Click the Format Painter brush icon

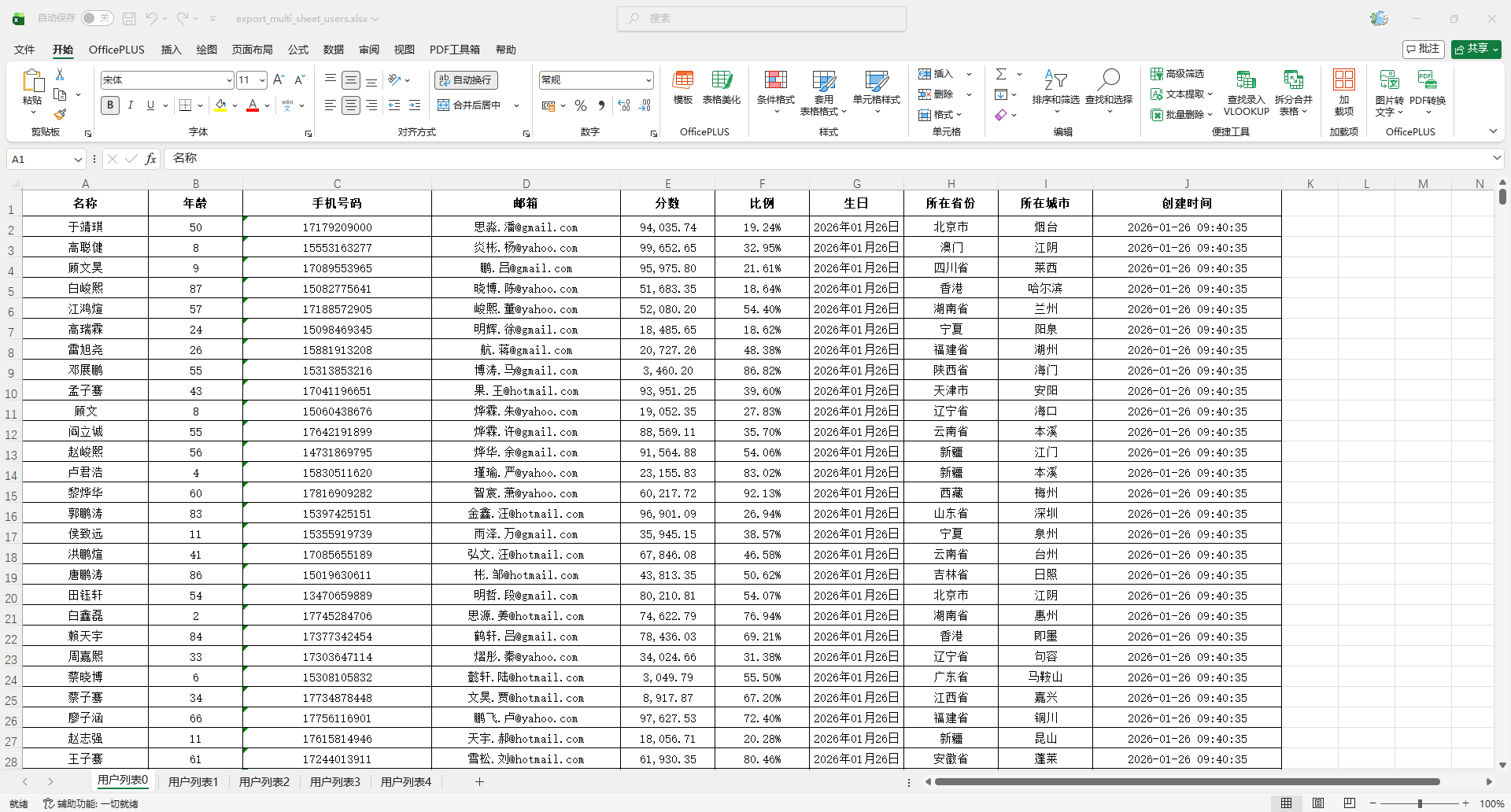(60, 114)
